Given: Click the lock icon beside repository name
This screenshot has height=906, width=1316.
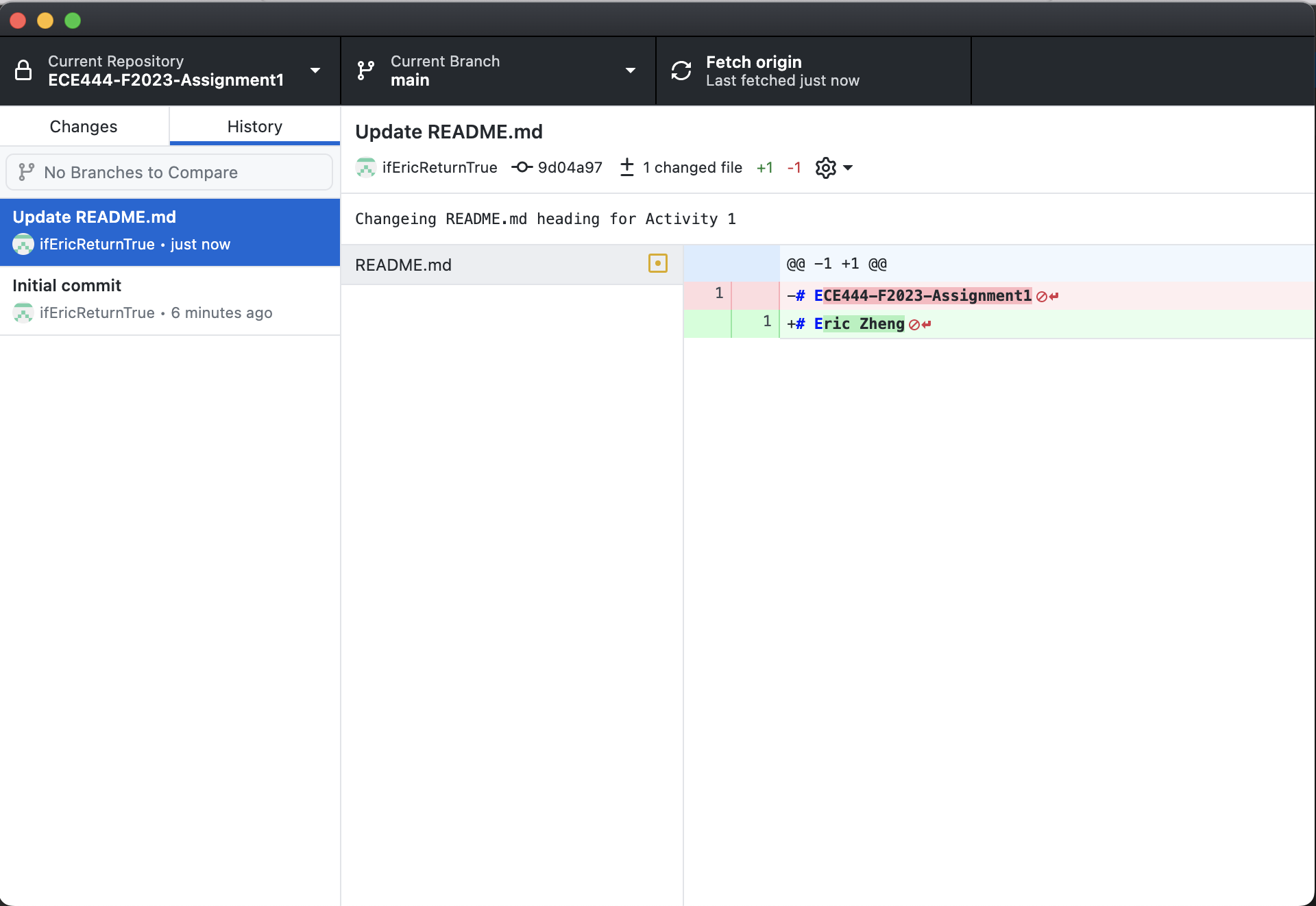Looking at the screenshot, I should tap(23, 71).
